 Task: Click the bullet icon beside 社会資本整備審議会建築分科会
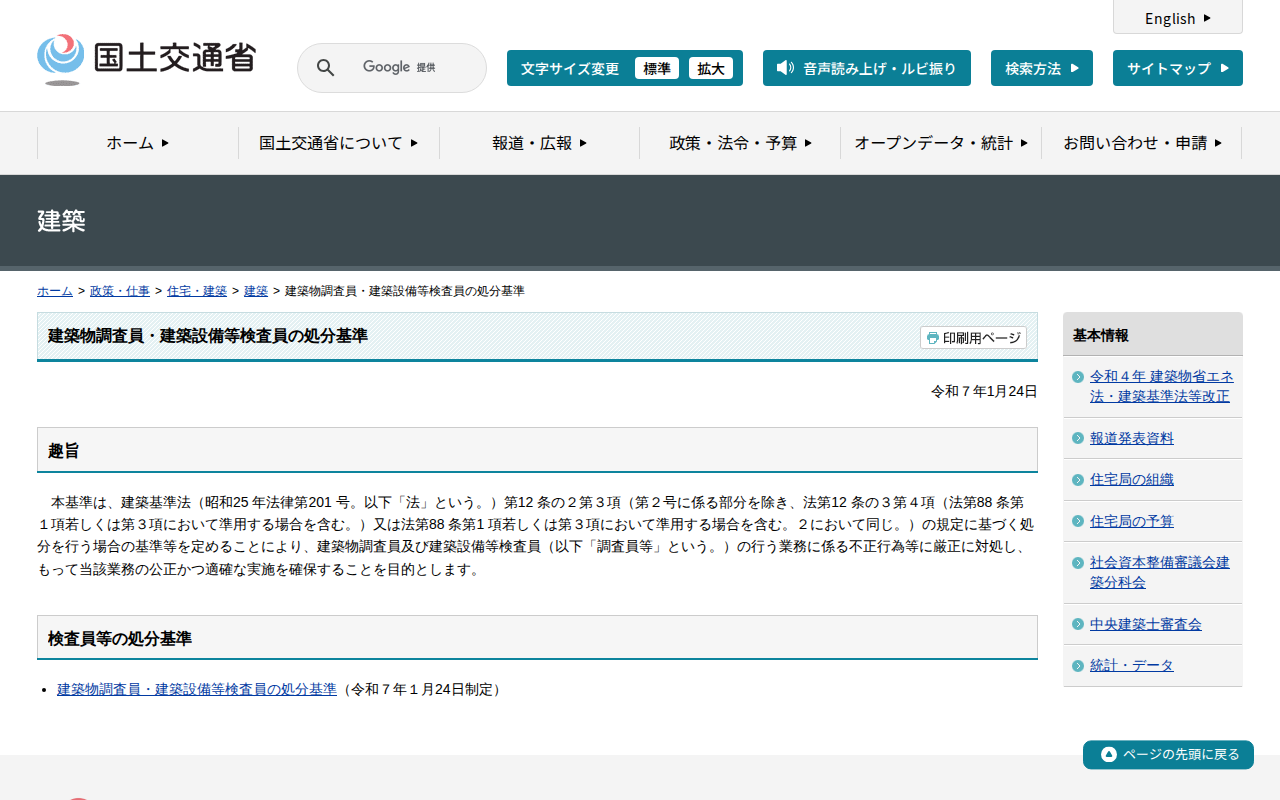(1078, 563)
